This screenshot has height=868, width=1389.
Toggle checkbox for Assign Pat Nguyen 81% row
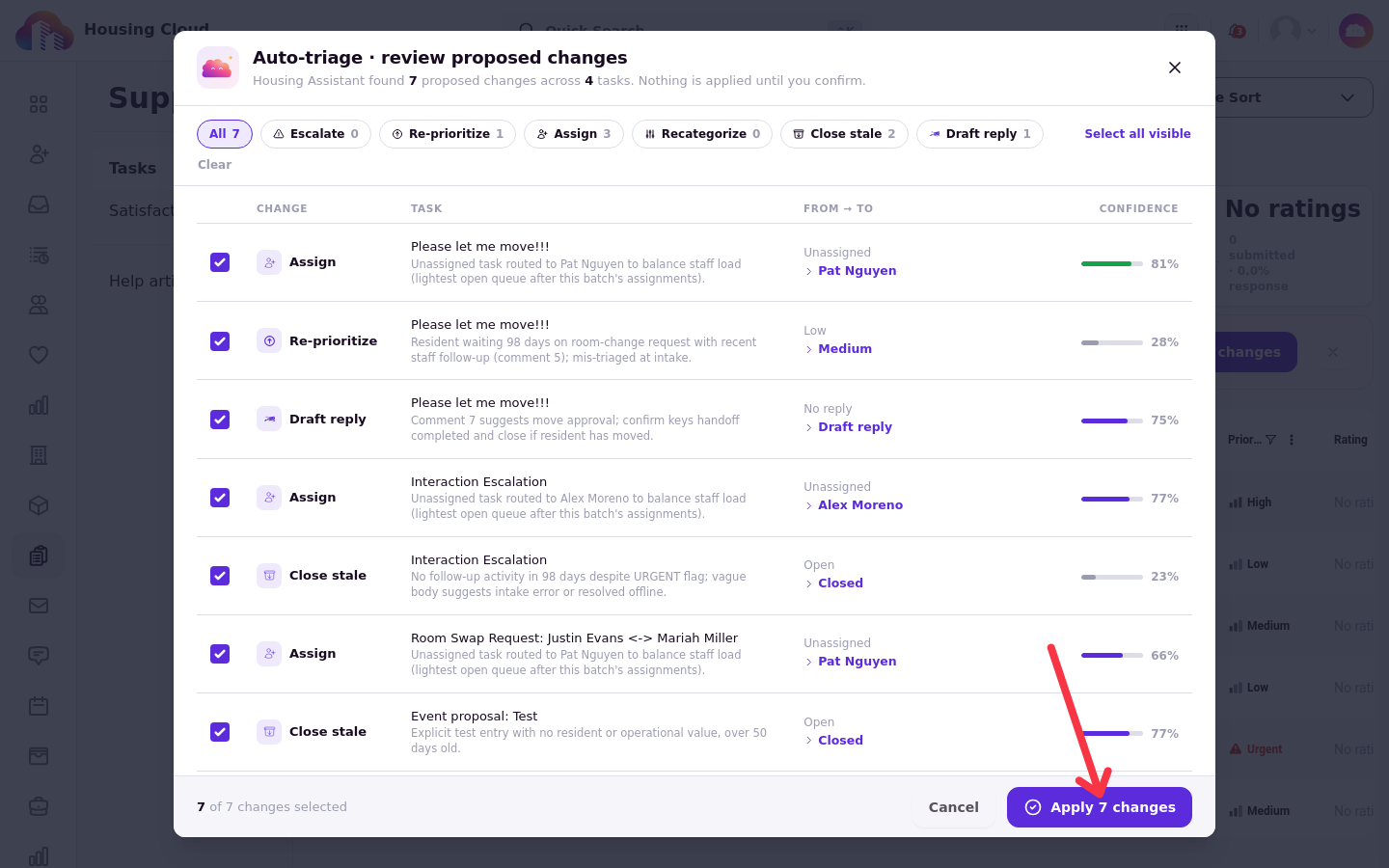pyautogui.click(x=220, y=262)
